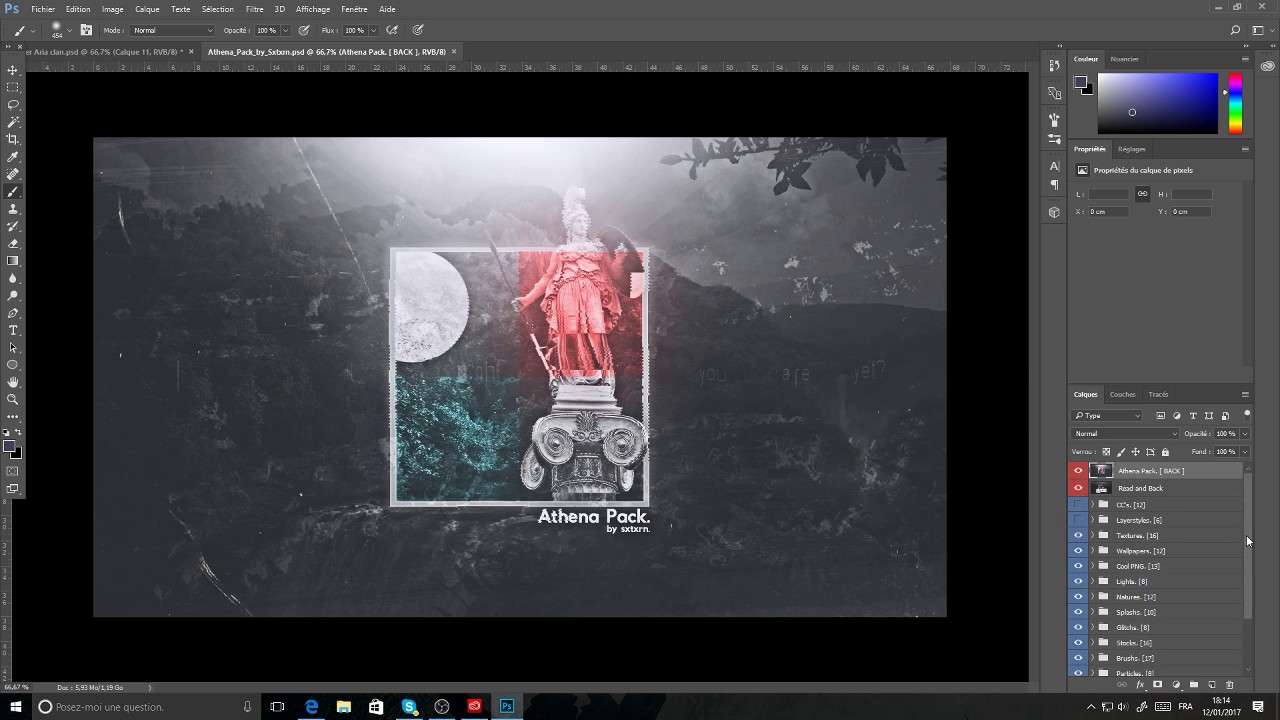Click the add layer style fx icon
The height and width of the screenshot is (720, 1280).
coord(1140,685)
